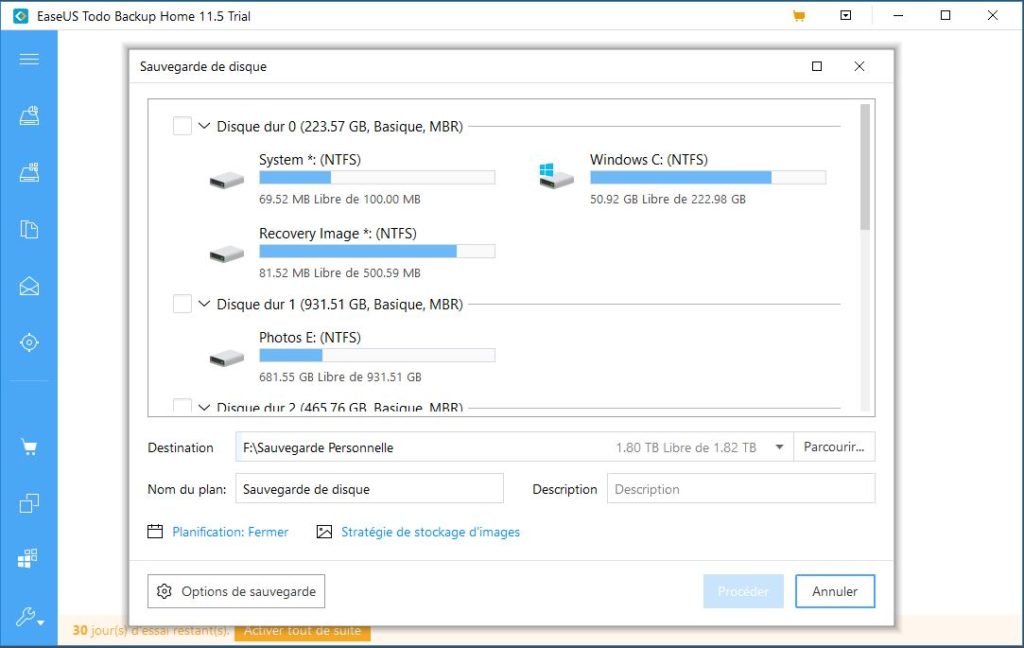Collapse the Disque dur 0 group
This screenshot has width=1024, height=648.
pyautogui.click(x=204, y=125)
